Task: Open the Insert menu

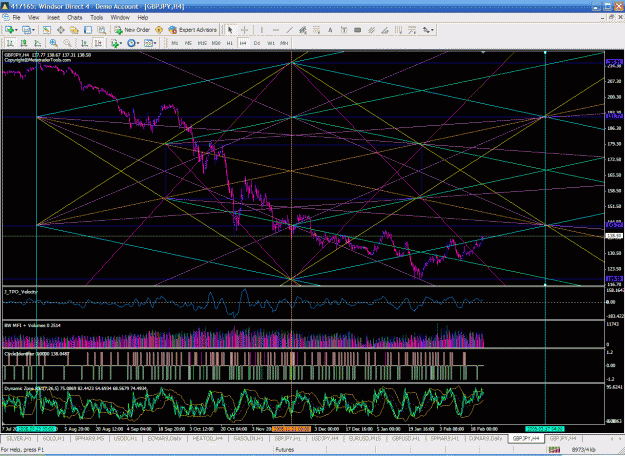Action: (53, 18)
